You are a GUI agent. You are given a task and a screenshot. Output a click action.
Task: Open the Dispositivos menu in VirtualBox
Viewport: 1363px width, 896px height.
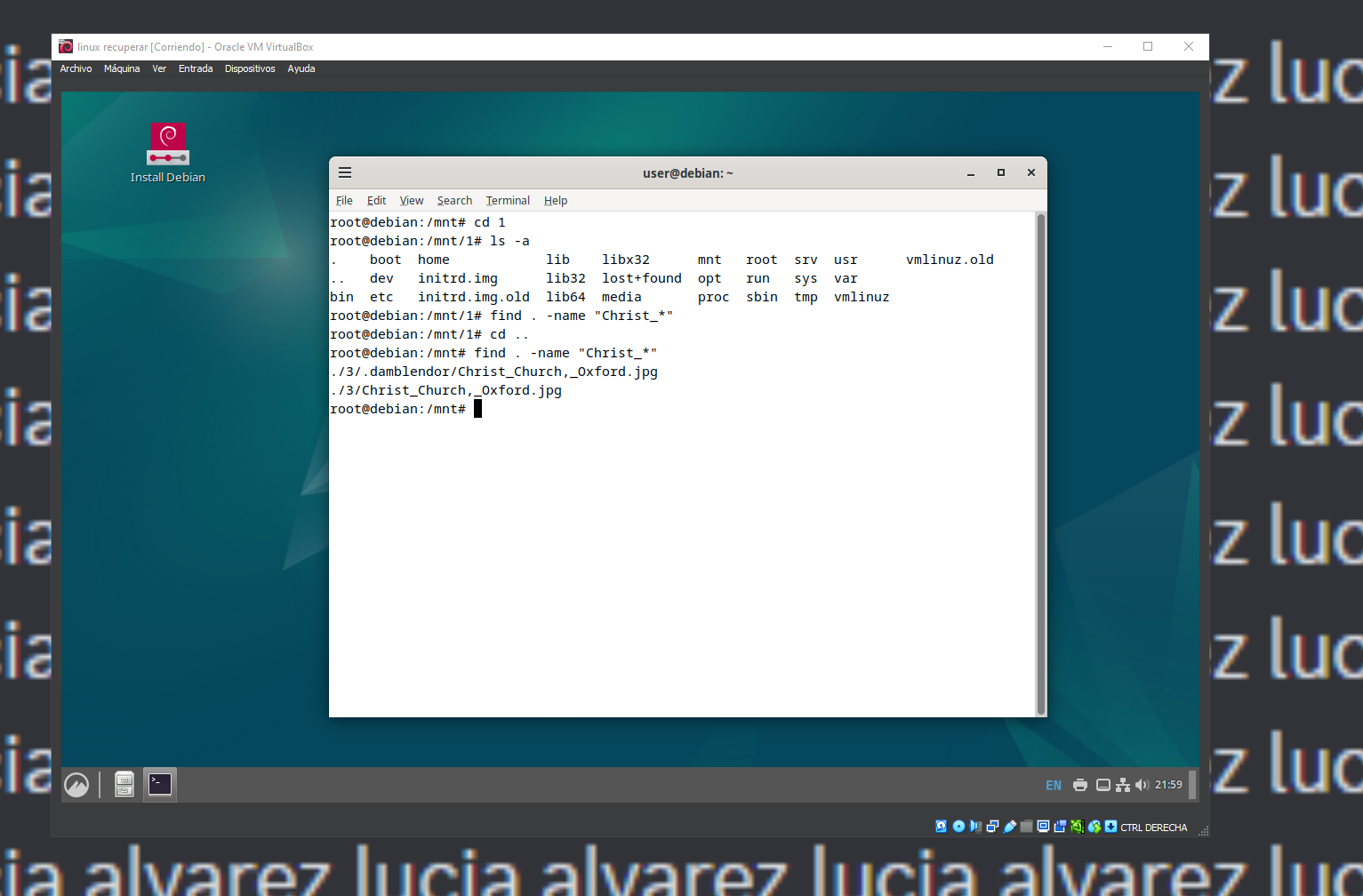(250, 68)
